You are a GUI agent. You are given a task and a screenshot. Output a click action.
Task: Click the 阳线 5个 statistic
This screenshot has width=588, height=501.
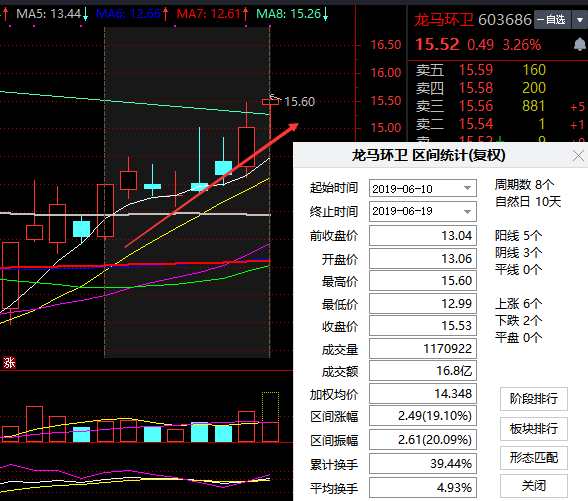518,236
